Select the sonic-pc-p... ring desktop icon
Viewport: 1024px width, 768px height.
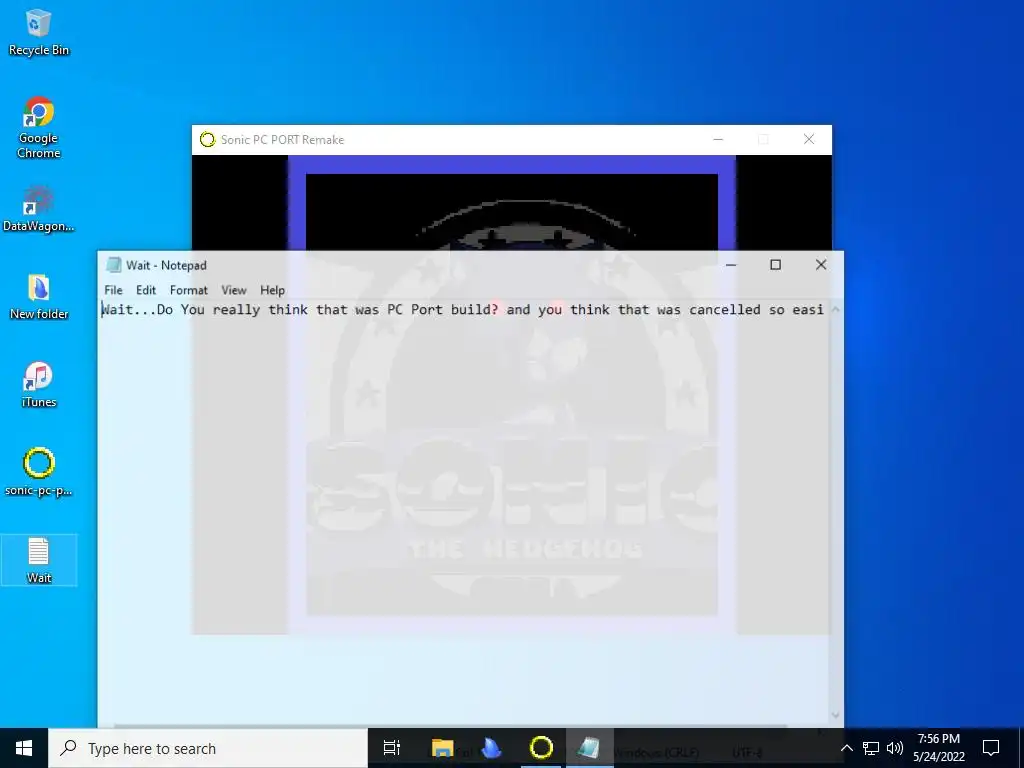tap(39, 472)
